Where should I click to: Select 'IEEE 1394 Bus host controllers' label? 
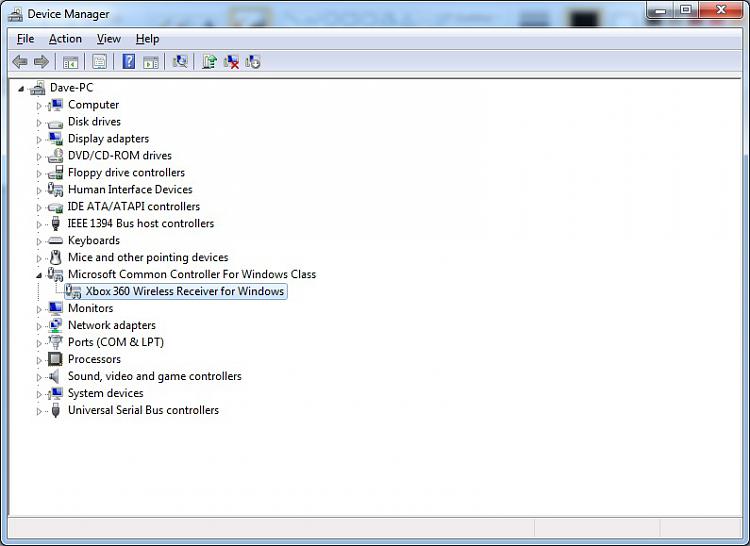(x=141, y=223)
